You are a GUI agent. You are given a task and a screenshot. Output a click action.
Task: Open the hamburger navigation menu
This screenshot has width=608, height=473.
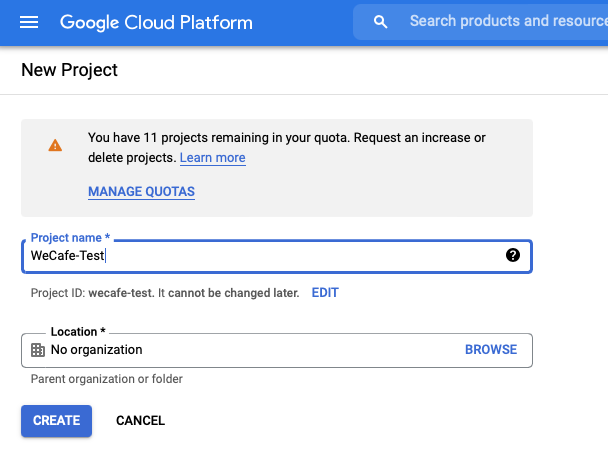[30, 22]
